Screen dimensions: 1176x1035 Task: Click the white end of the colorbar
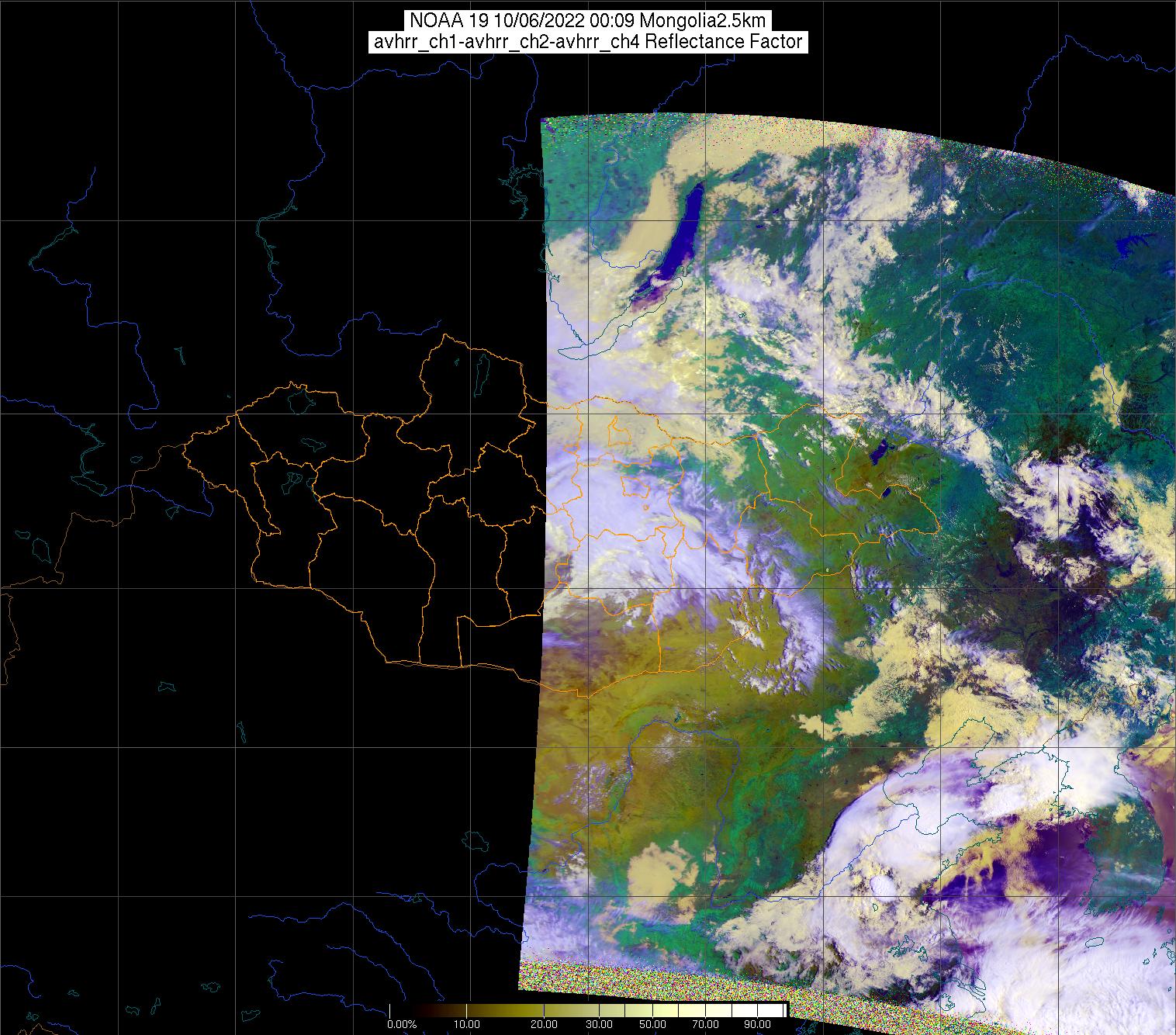(x=776, y=1009)
